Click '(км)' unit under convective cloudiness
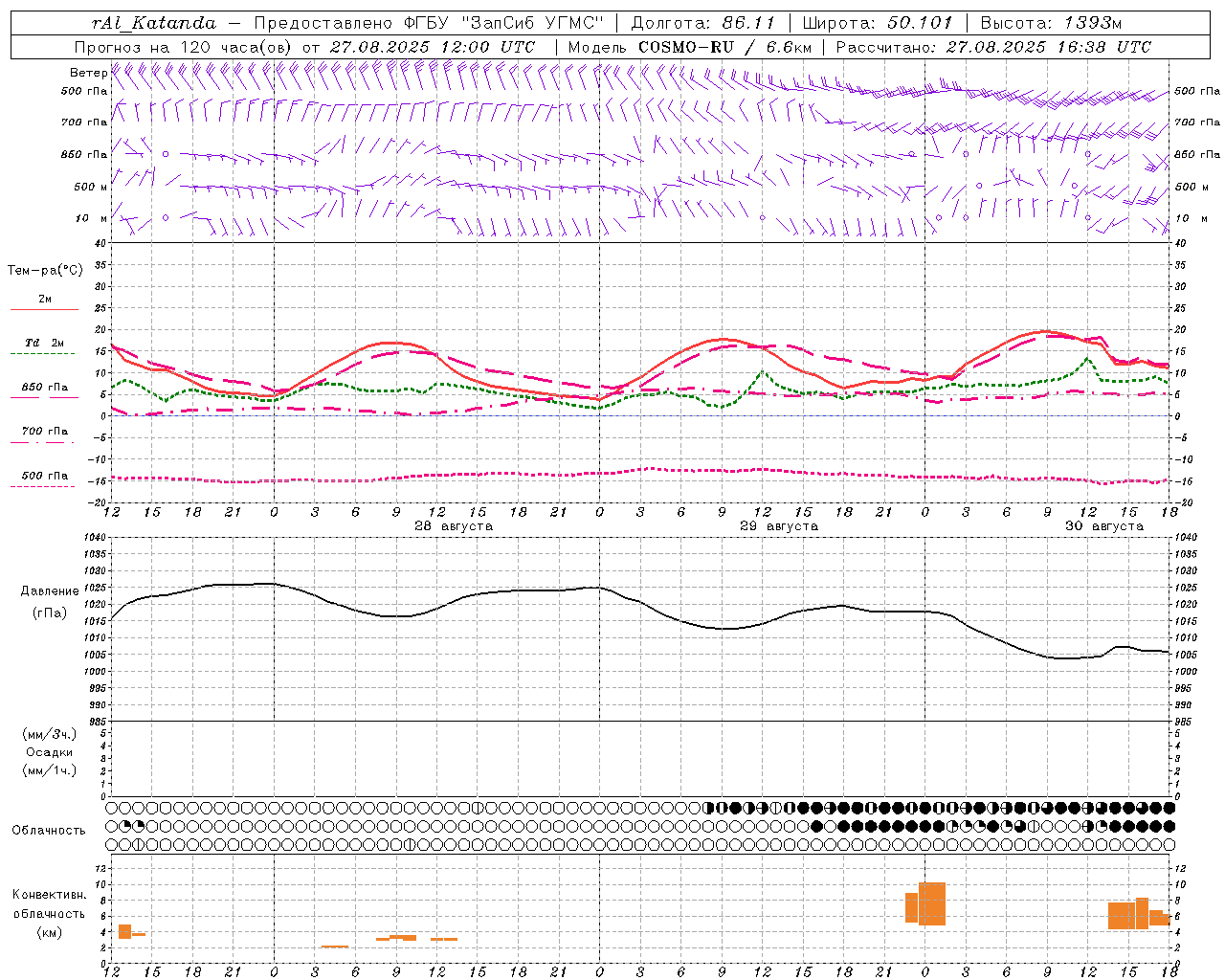 (x=50, y=932)
